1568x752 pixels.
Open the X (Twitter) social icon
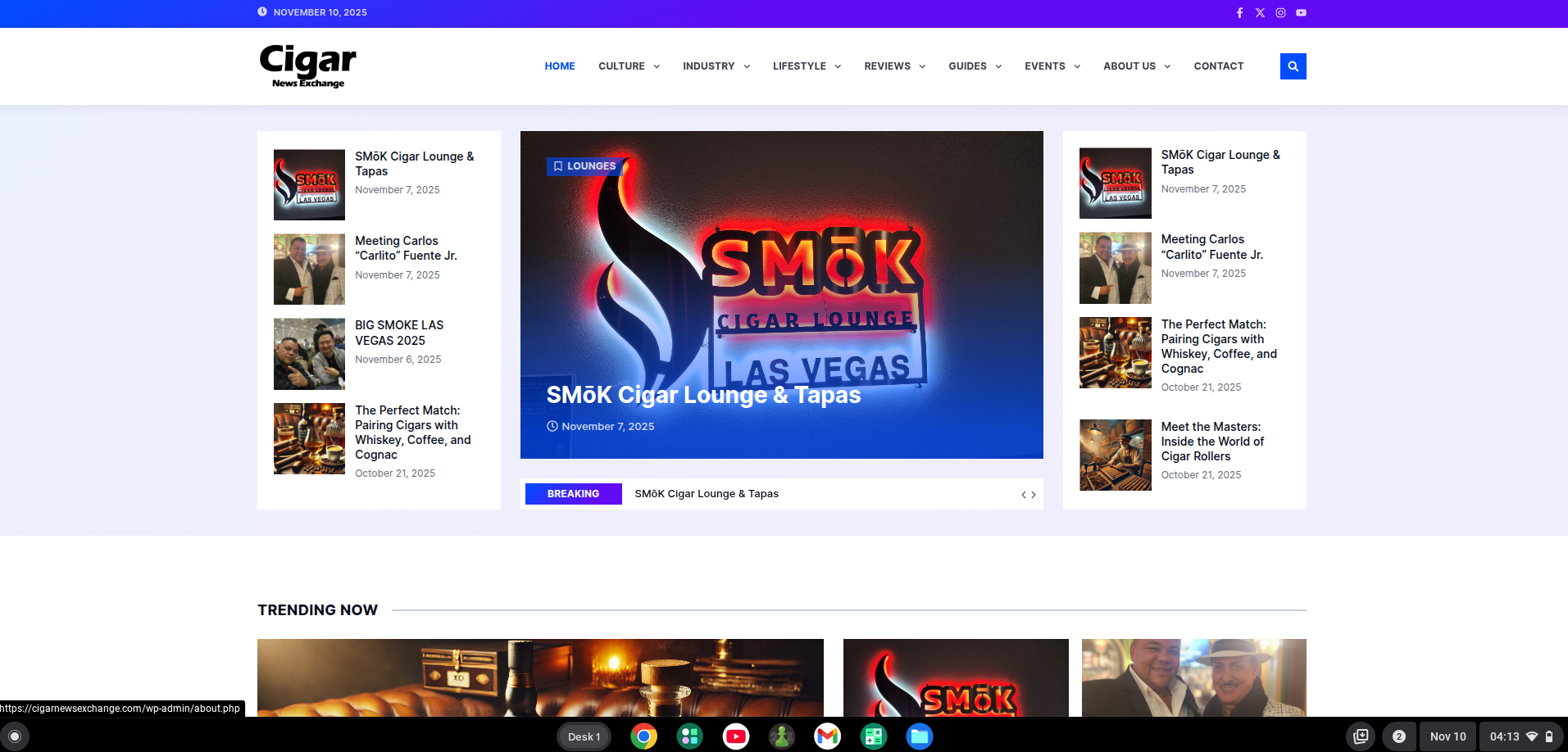click(x=1260, y=13)
